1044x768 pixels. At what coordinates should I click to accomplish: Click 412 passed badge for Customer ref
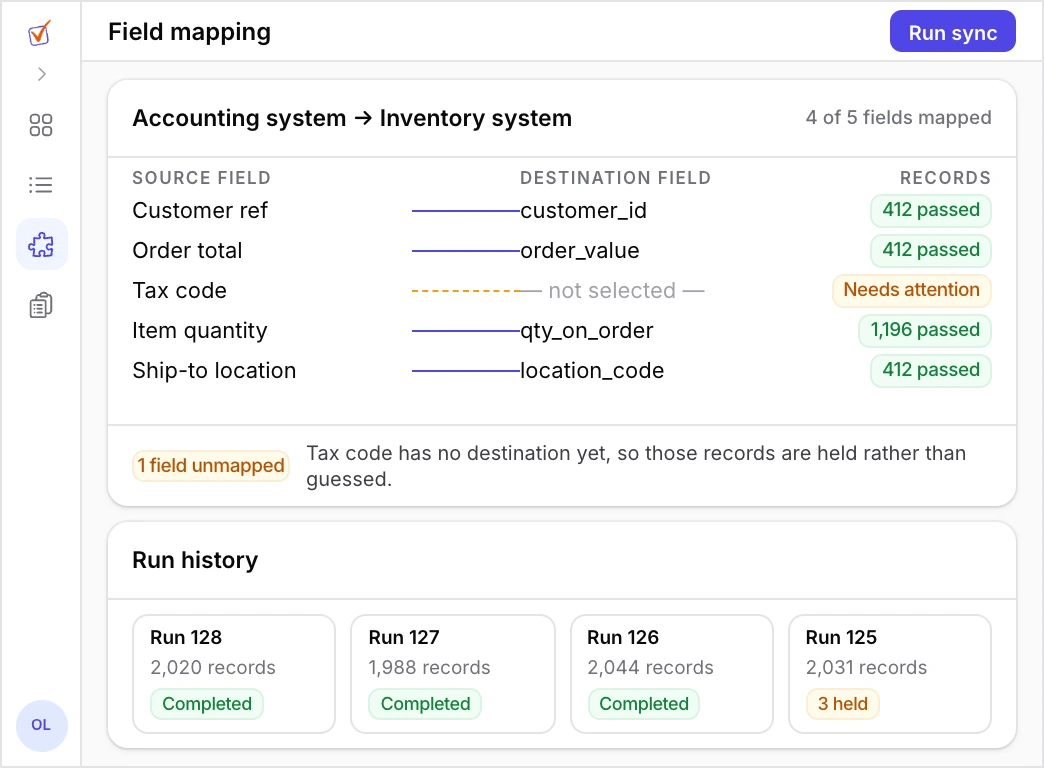pos(931,210)
